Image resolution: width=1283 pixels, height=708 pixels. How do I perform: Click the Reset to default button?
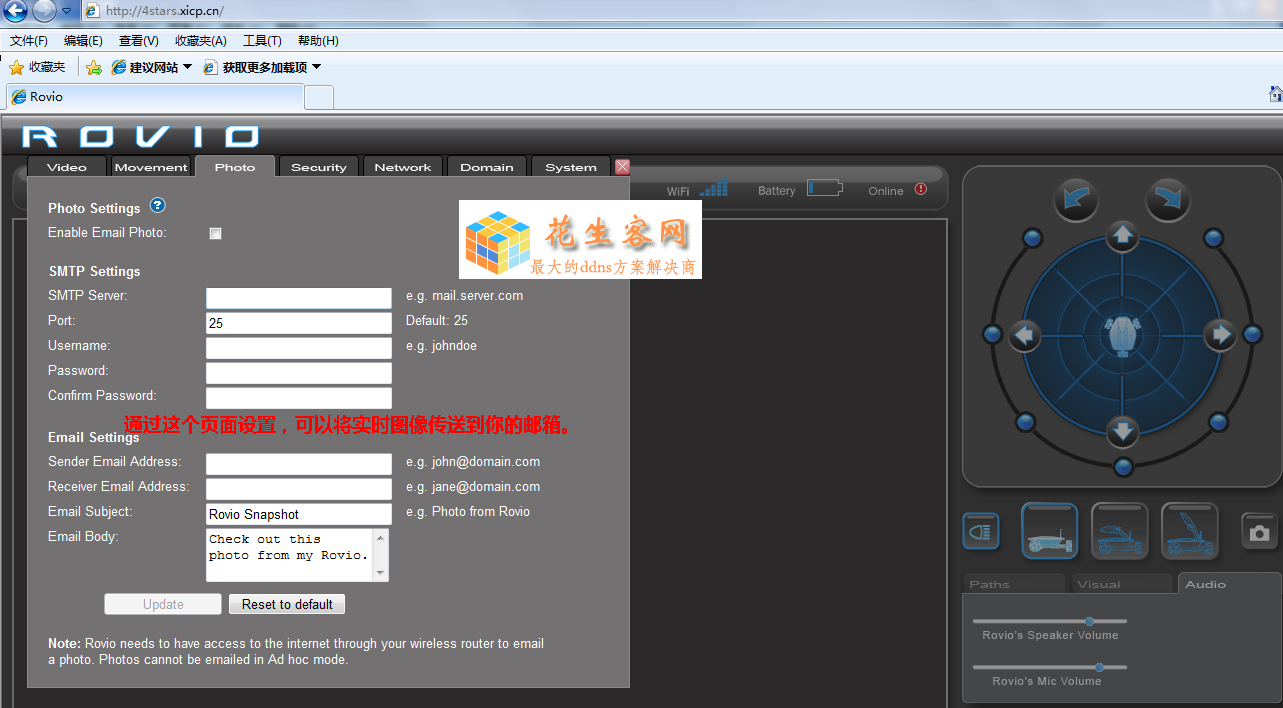287,604
